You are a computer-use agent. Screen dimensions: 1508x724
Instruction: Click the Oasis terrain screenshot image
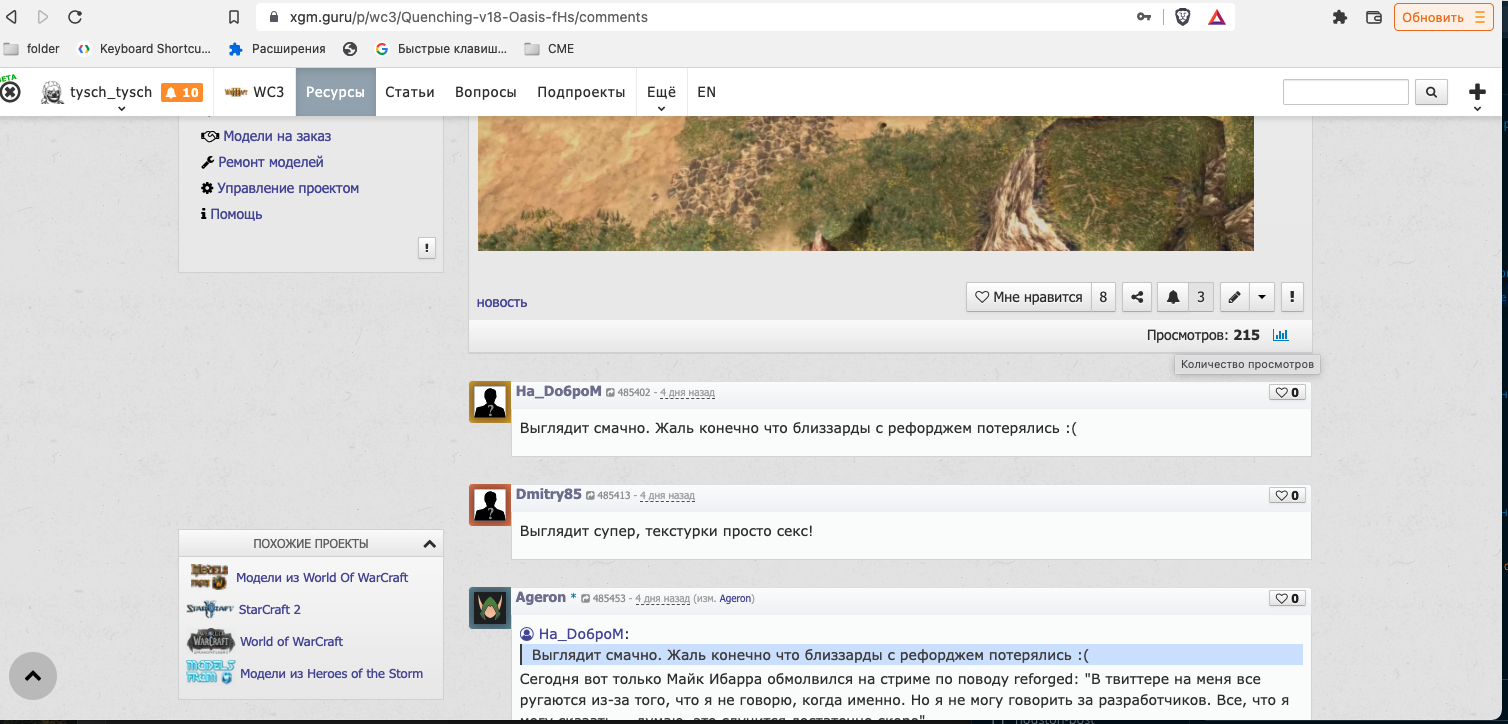(865, 183)
